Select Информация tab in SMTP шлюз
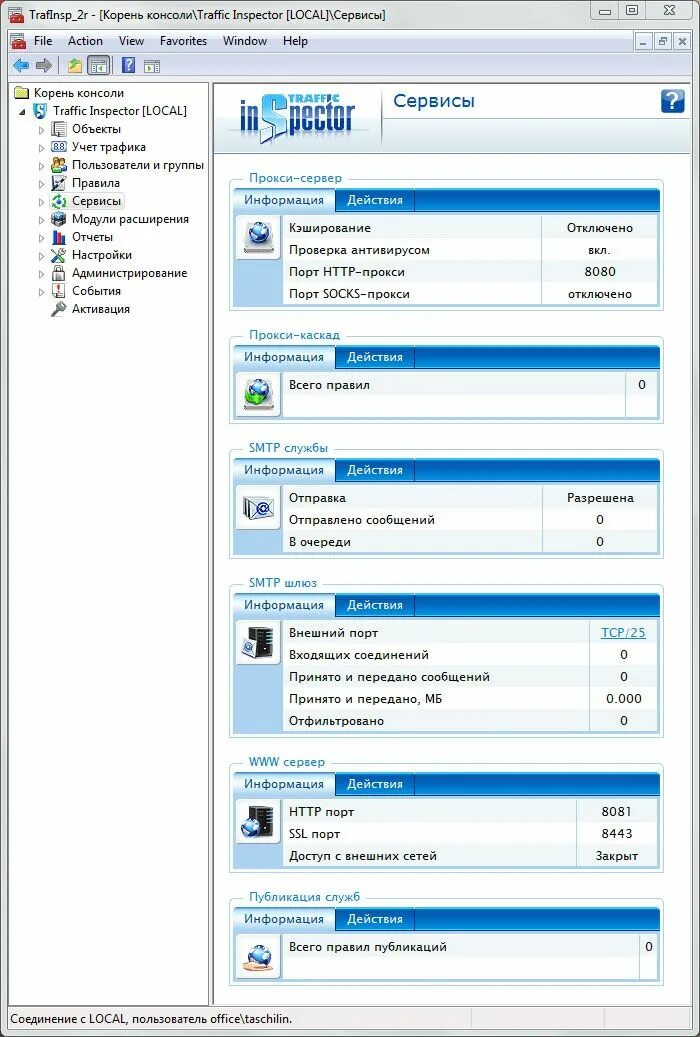This screenshot has height=1037, width=700. [284, 605]
